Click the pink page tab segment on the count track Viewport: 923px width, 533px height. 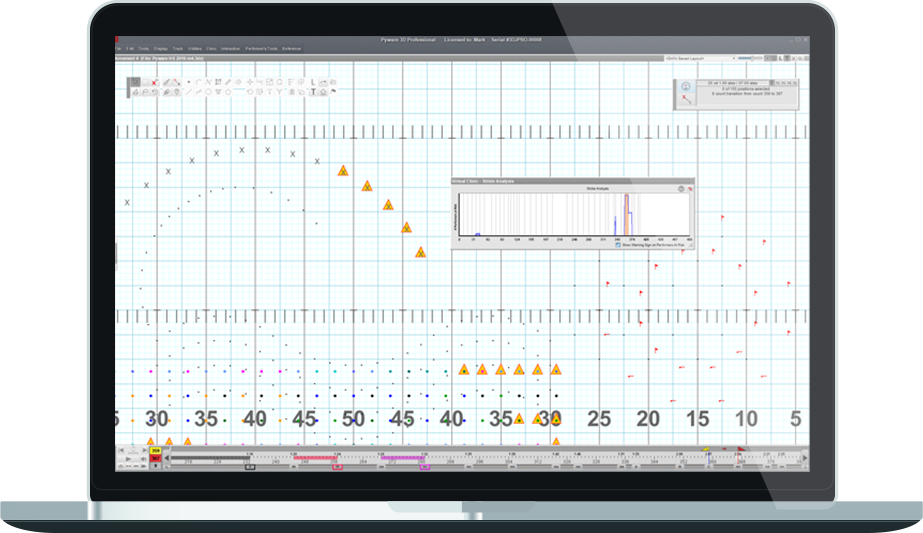[405, 458]
